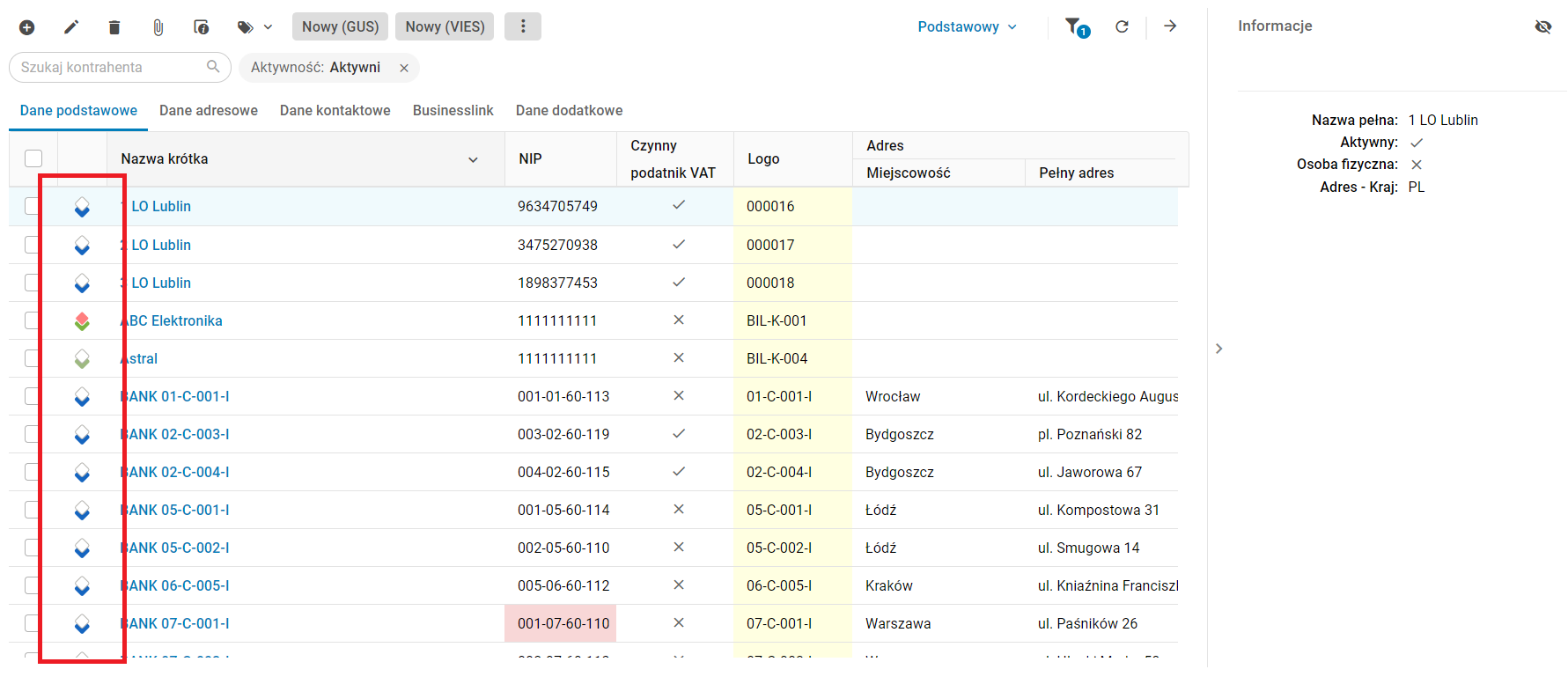Remove the Aktywność: Aktywni filter chip
The image size is (1568, 684).
point(404,68)
